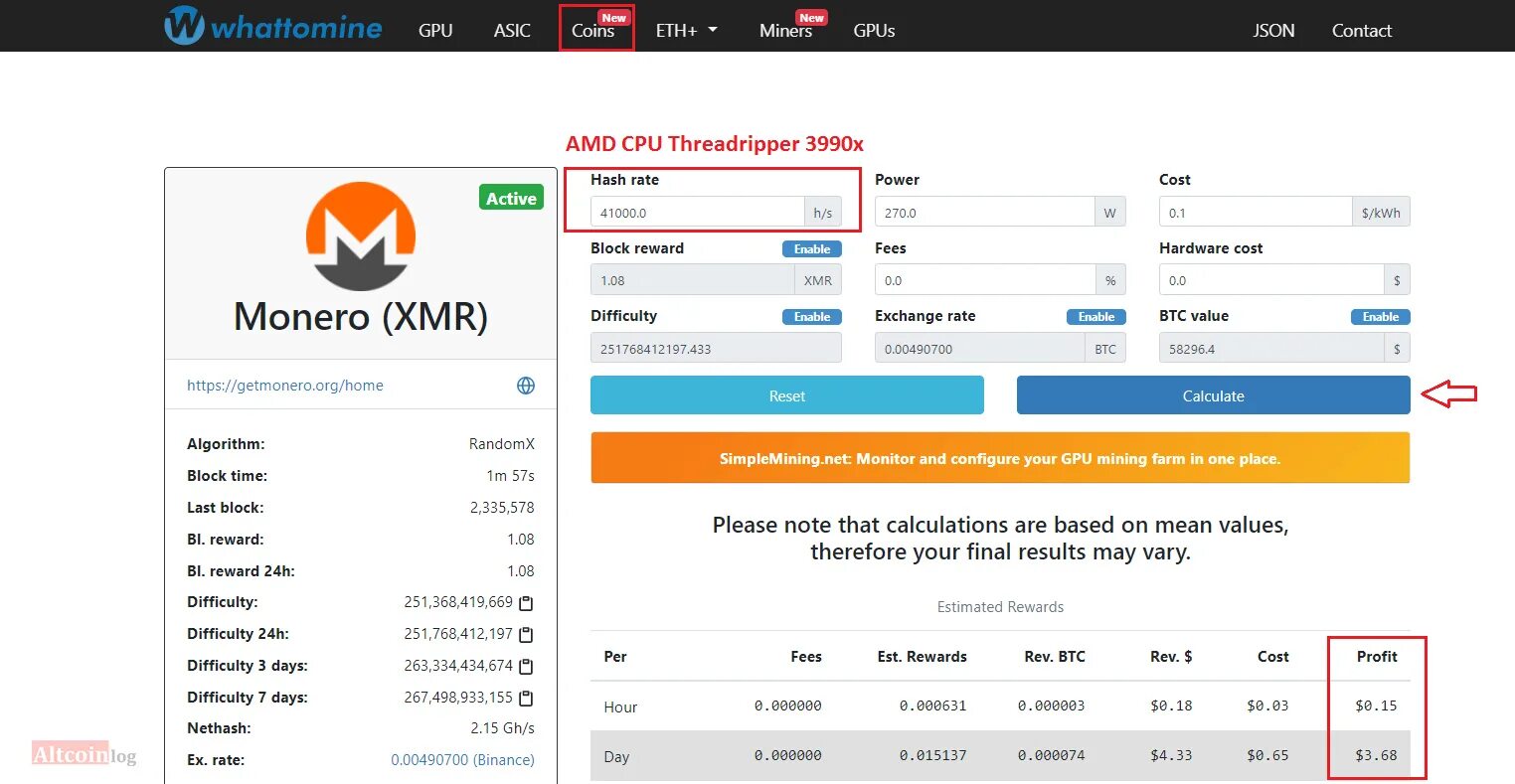
Task: Copy the Difficulty 24h value with the clipboard icon
Action: pos(527,635)
